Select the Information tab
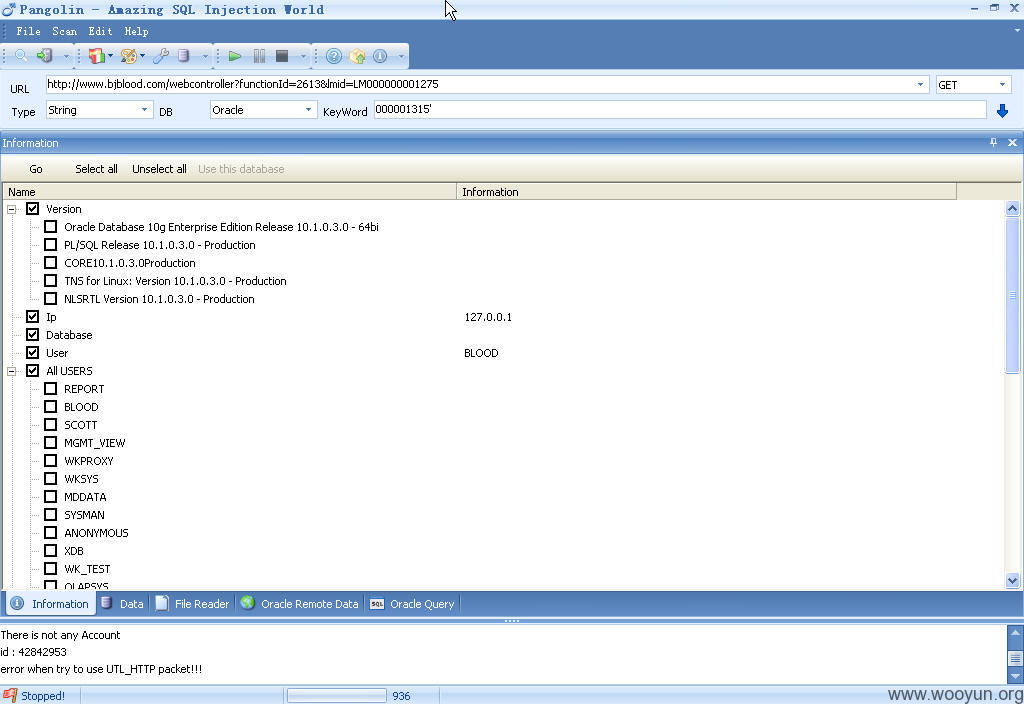1024x704 pixels. tap(50, 603)
